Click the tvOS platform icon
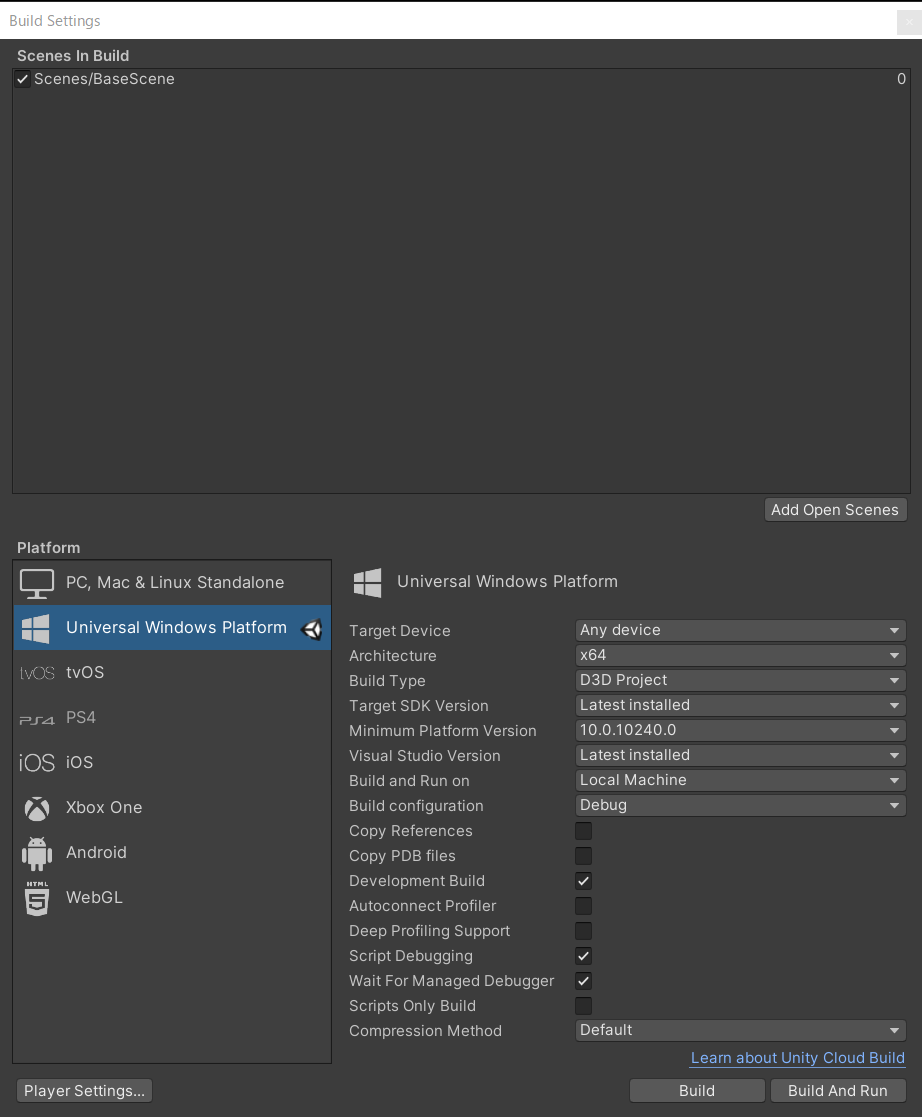 click(x=37, y=673)
